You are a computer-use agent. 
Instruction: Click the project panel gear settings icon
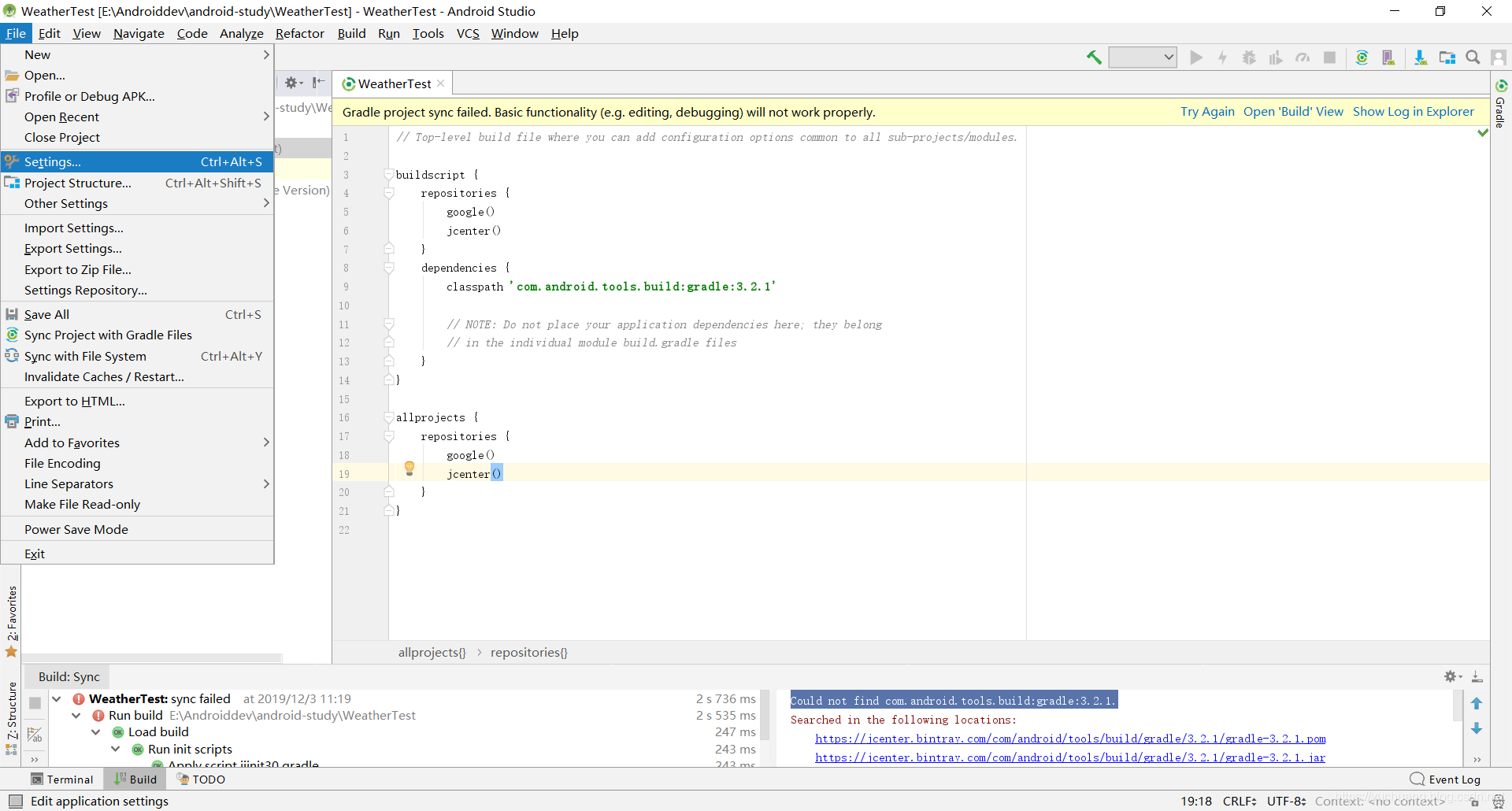[x=293, y=83]
